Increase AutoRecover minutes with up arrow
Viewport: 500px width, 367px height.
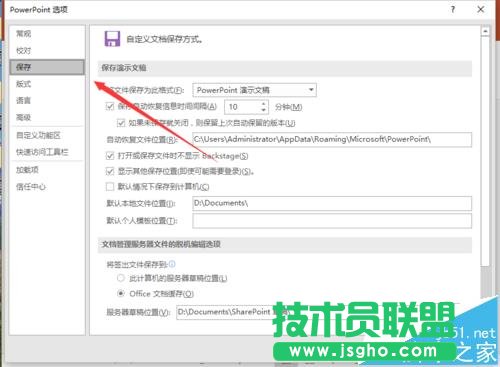pos(264,104)
